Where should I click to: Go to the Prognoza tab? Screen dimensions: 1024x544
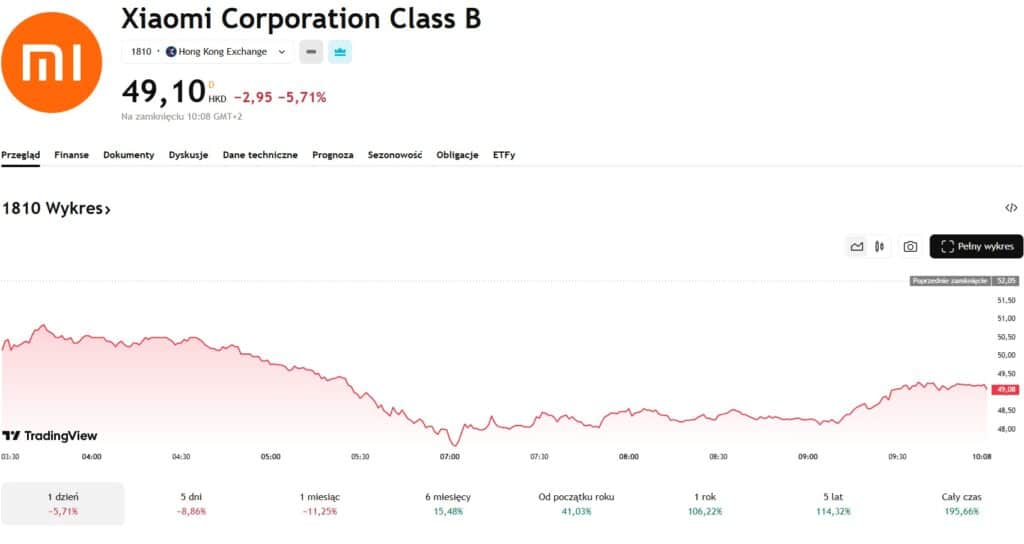(333, 155)
